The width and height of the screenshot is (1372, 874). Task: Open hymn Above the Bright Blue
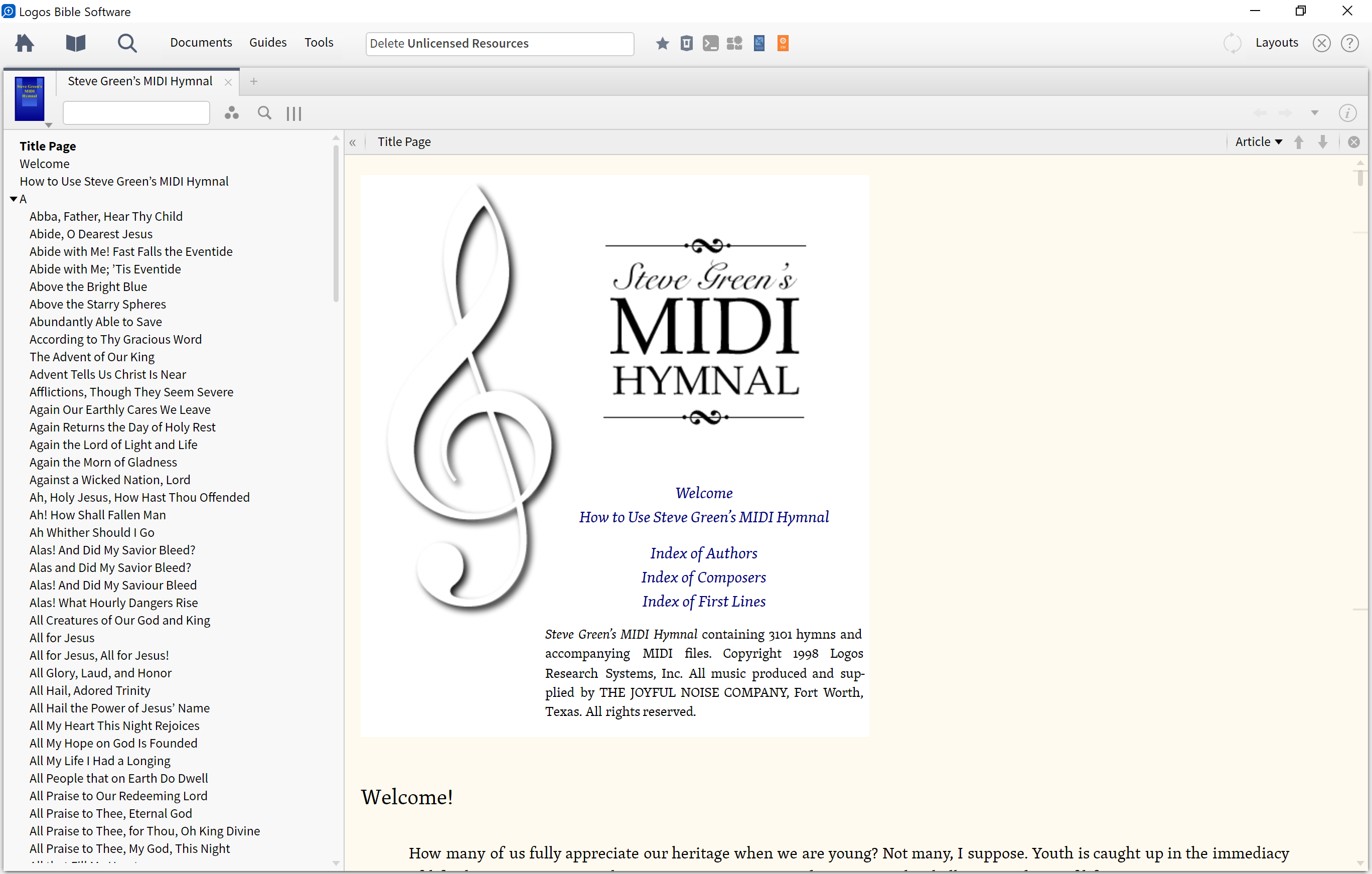[x=88, y=287]
